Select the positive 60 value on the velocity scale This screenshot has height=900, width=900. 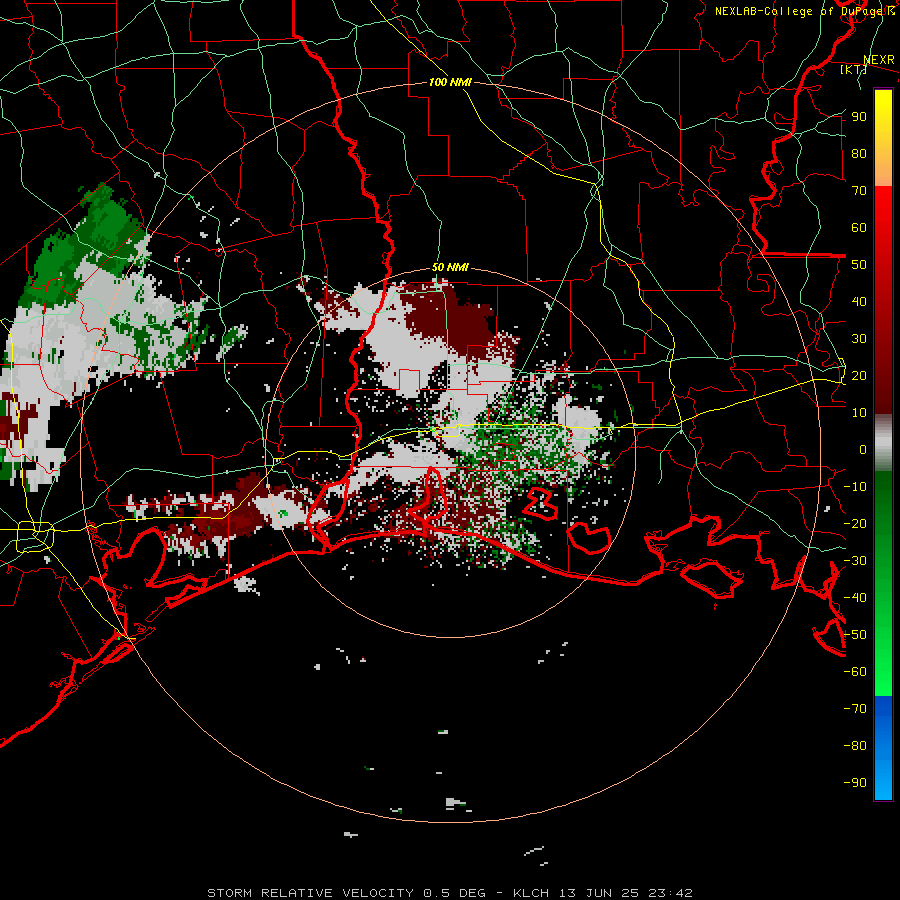click(x=859, y=227)
